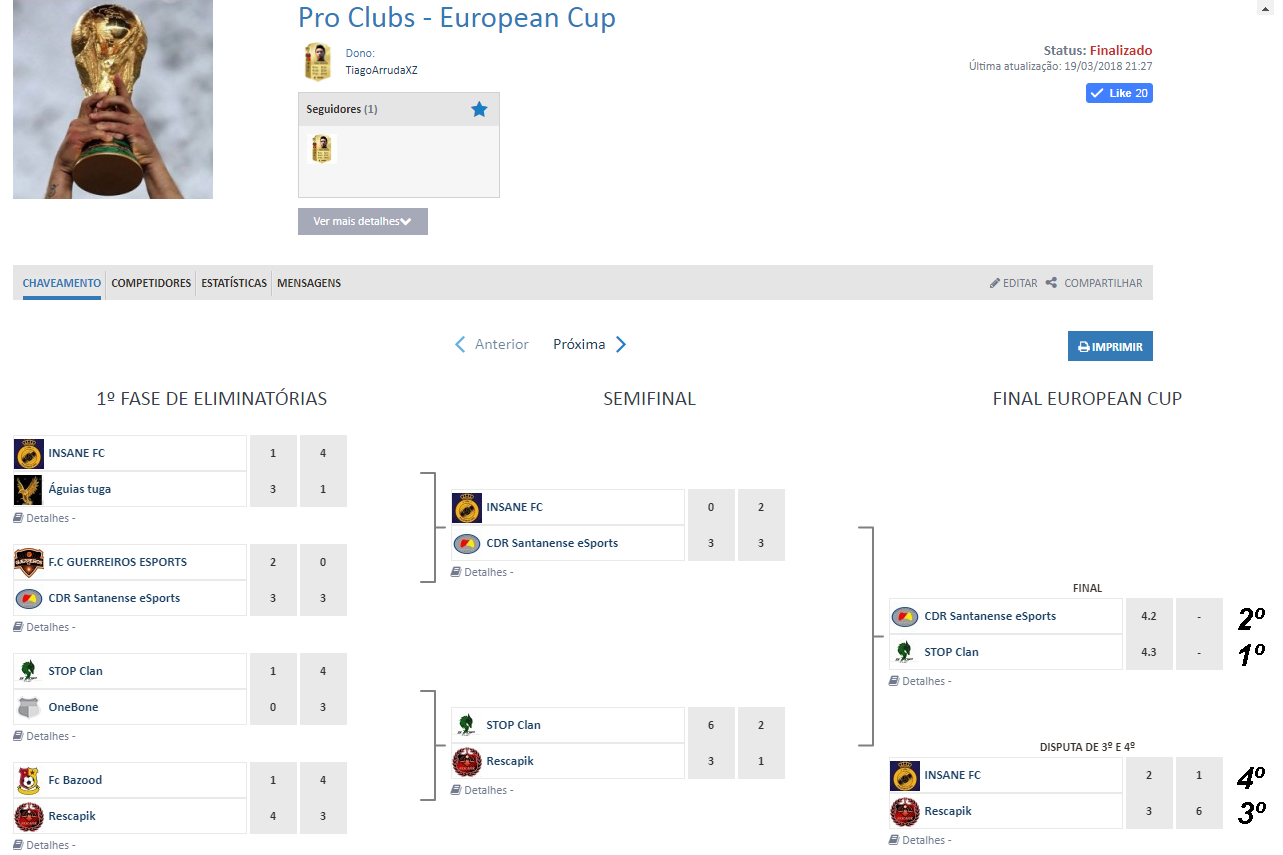Go to Próxima round with right chevron

pyautogui.click(x=620, y=344)
